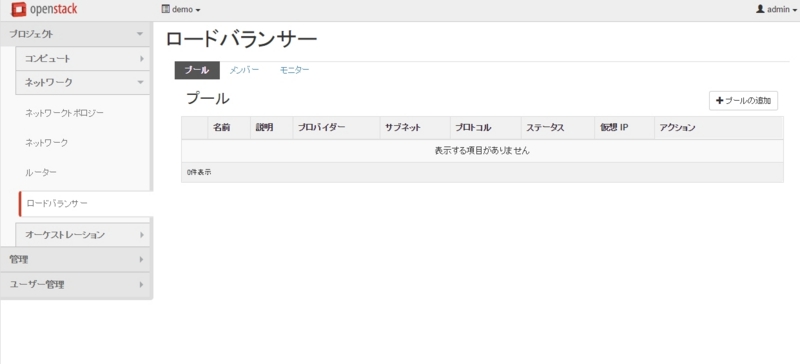
Task: Switch to the プール tab
Action: click(197, 70)
